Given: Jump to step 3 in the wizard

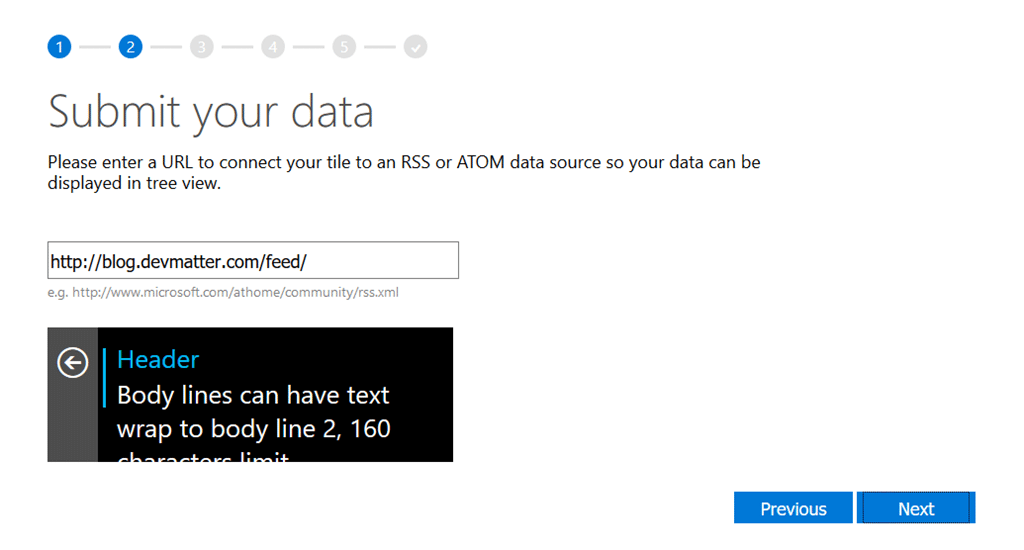Looking at the screenshot, I should click(x=202, y=47).
